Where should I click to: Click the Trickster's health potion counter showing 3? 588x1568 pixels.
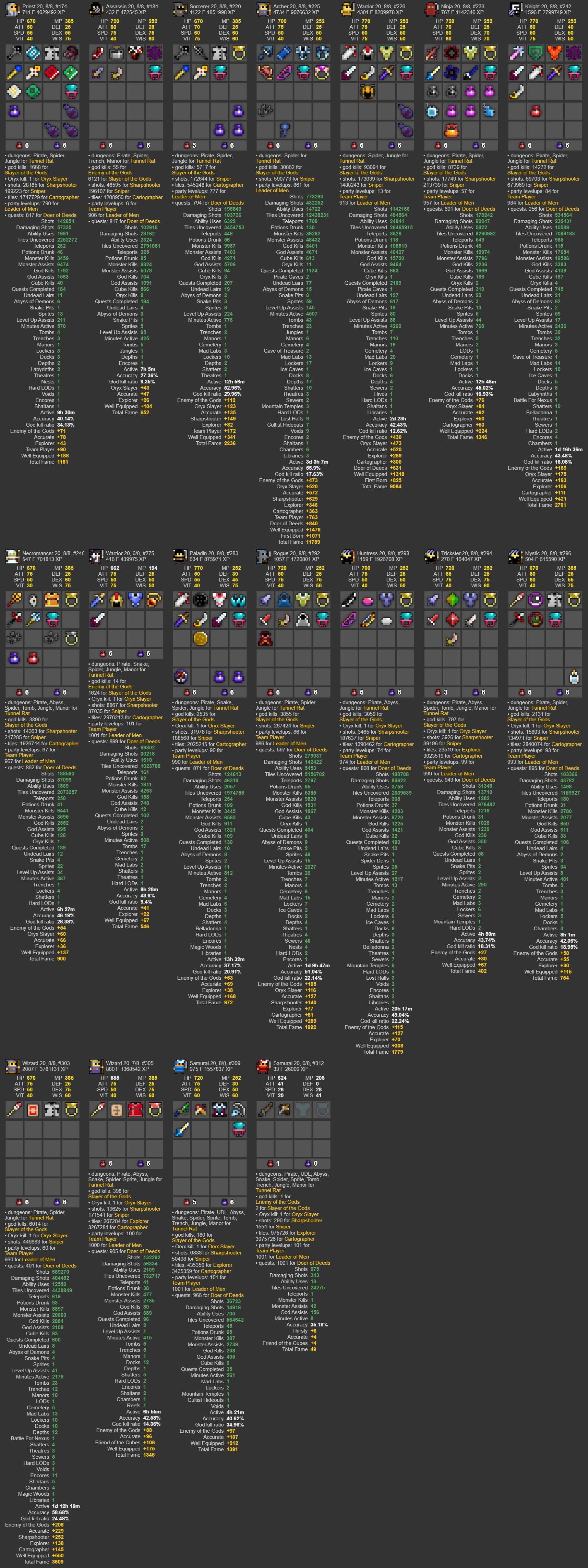[x=442, y=692]
